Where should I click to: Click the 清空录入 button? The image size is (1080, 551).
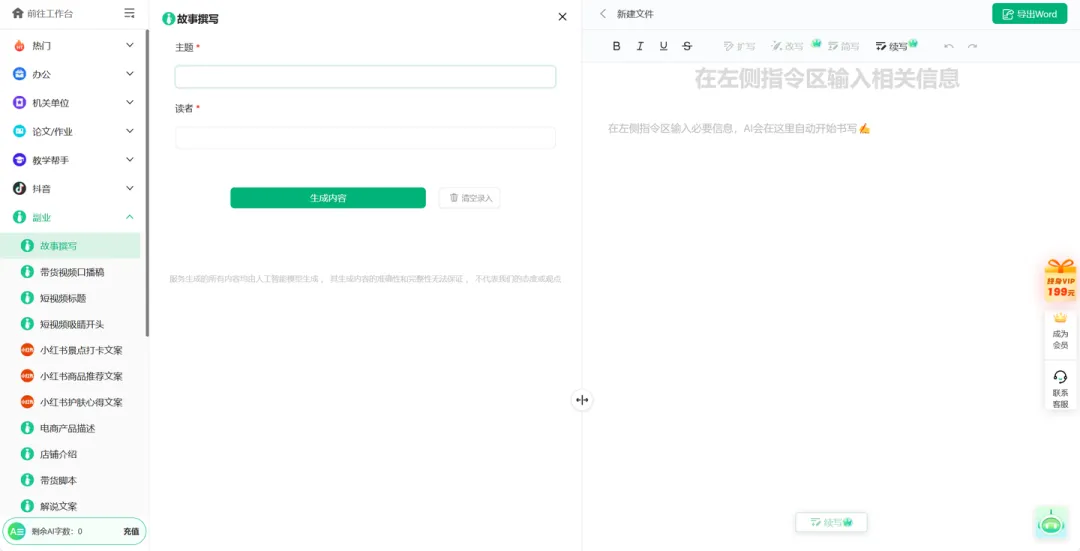pos(470,198)
